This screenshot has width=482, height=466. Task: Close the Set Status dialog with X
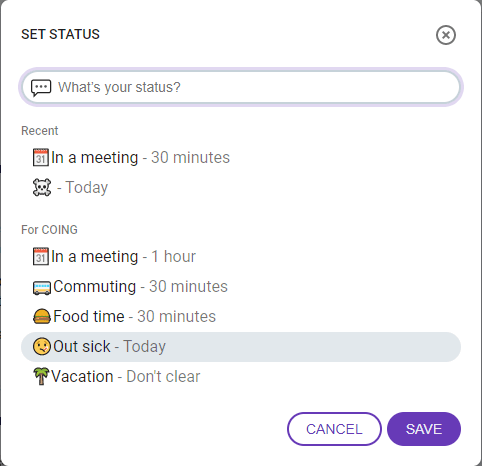(x=446, y=35)
